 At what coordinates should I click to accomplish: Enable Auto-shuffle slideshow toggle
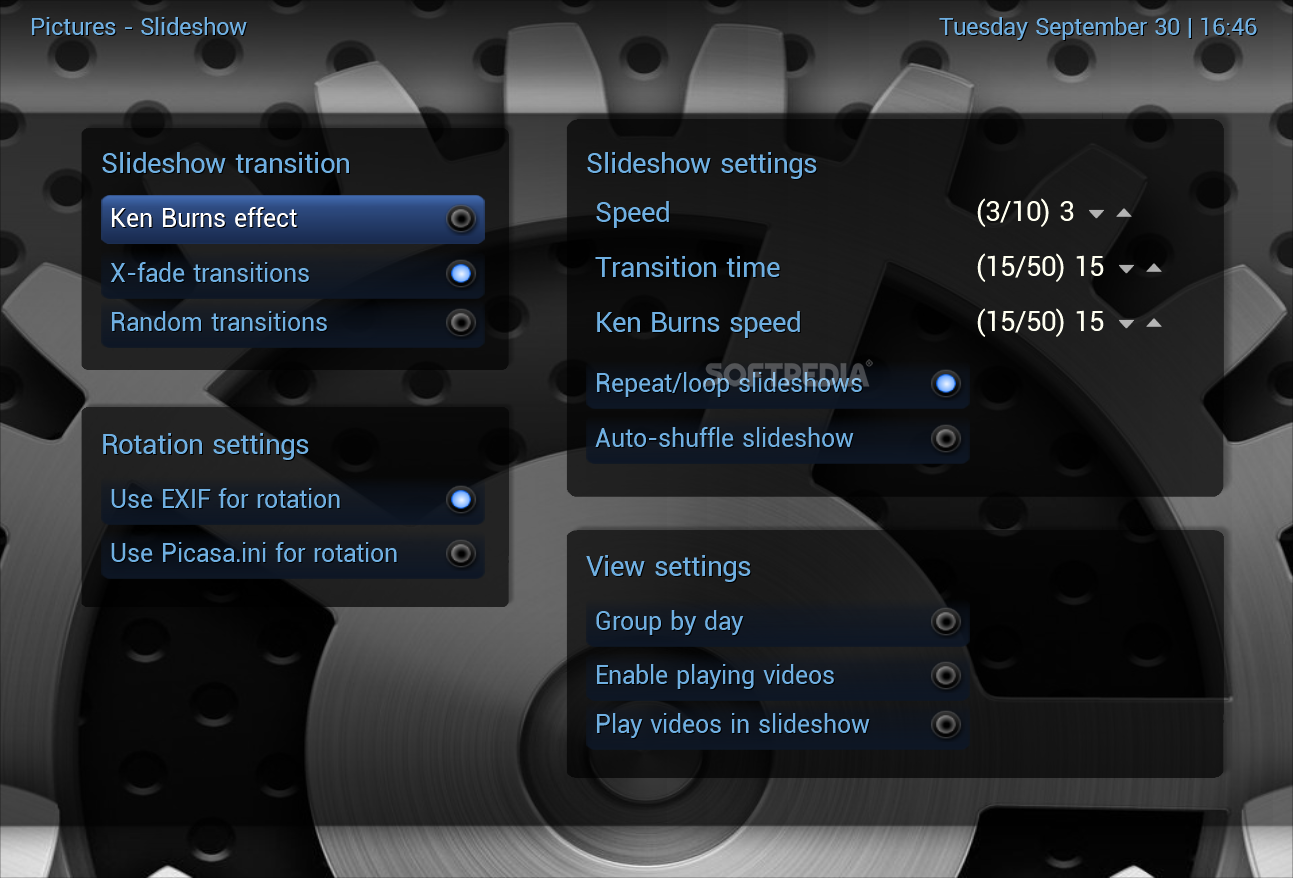point(945,438)
